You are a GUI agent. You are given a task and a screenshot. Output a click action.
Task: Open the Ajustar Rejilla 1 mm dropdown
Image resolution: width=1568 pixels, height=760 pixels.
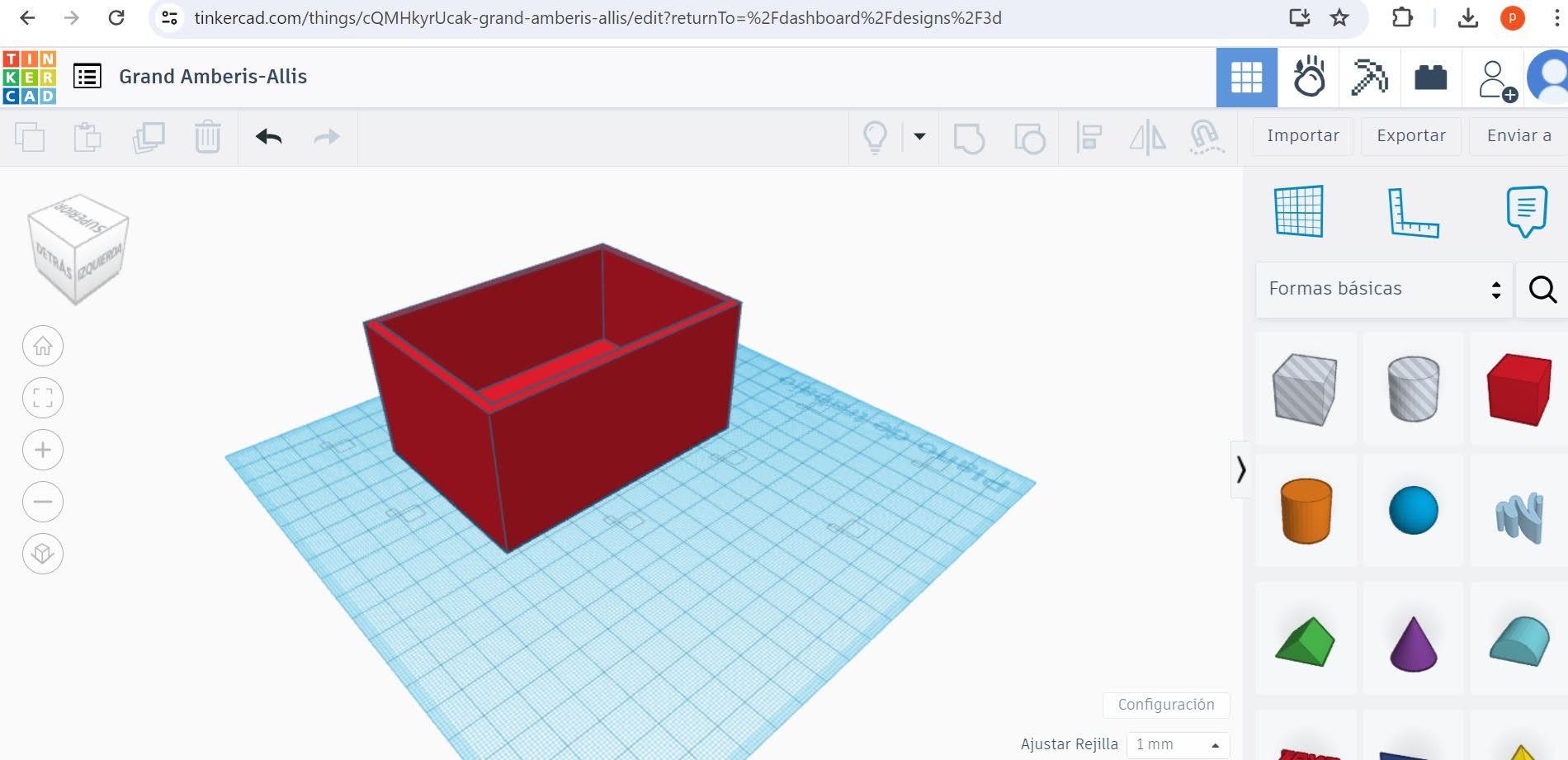point(1178,744)
